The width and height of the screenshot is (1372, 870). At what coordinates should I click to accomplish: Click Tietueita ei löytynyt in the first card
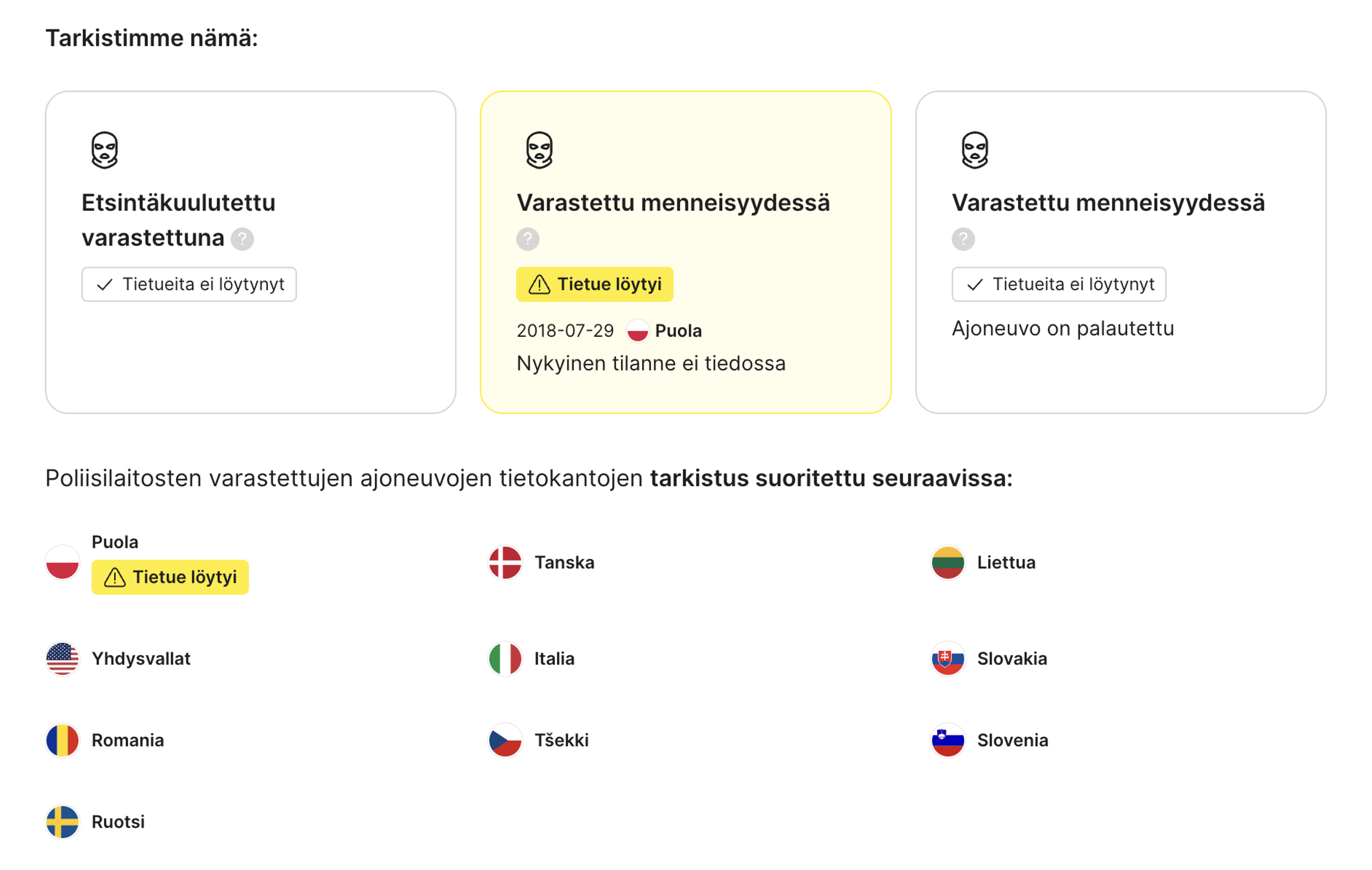(x=189, y=284)
